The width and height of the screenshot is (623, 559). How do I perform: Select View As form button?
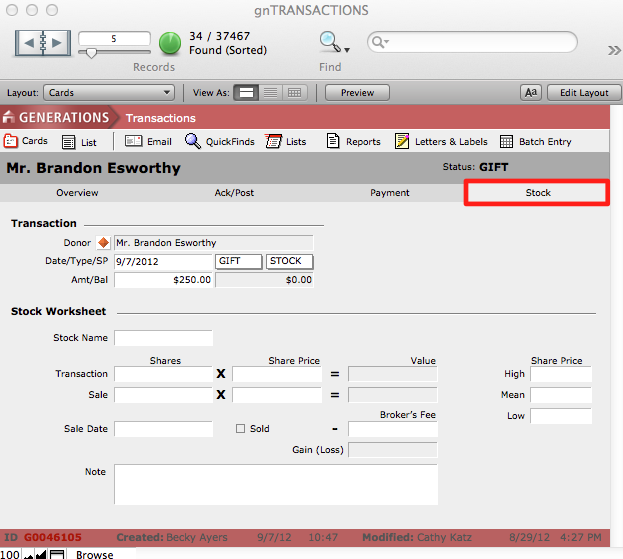tap(246, 93)
